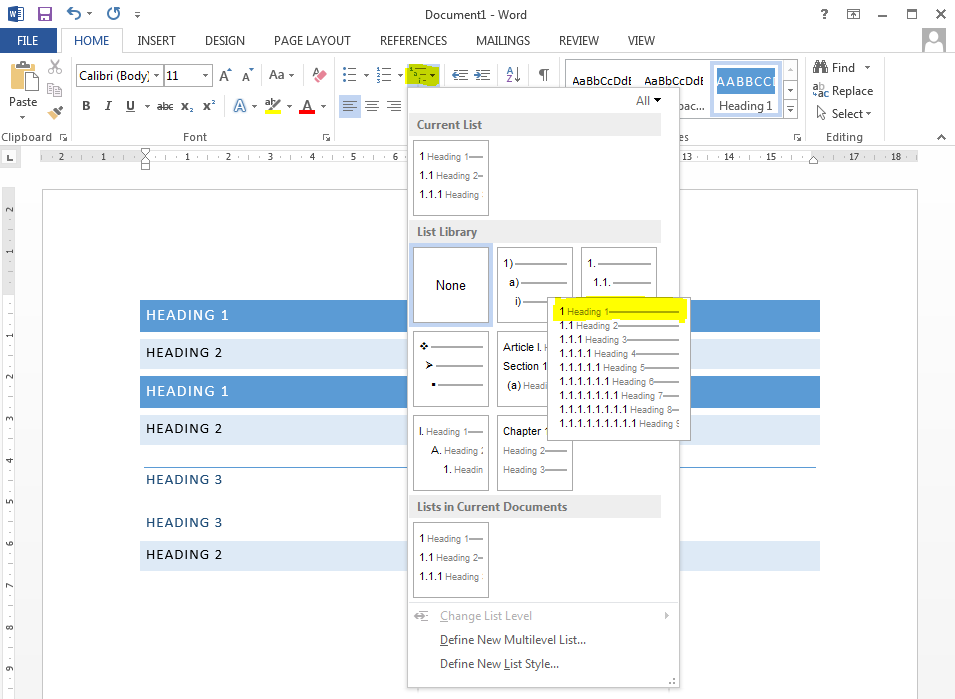Apply Subscript formatting
This screenshot has height=699, width=955.
point(187,105)
